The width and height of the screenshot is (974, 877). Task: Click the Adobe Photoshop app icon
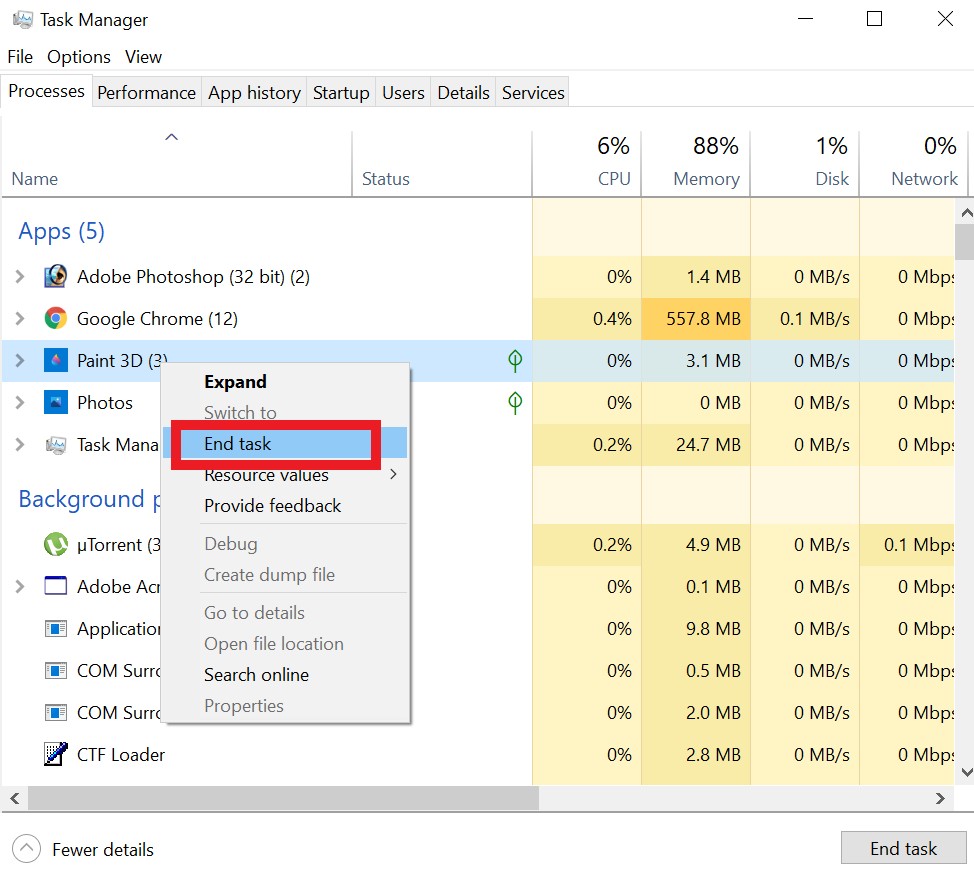(x=55, y=276)
